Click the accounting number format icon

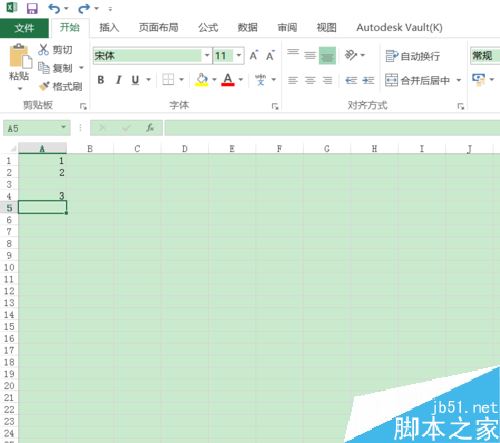pyautogui.click(x=479, y=80)
